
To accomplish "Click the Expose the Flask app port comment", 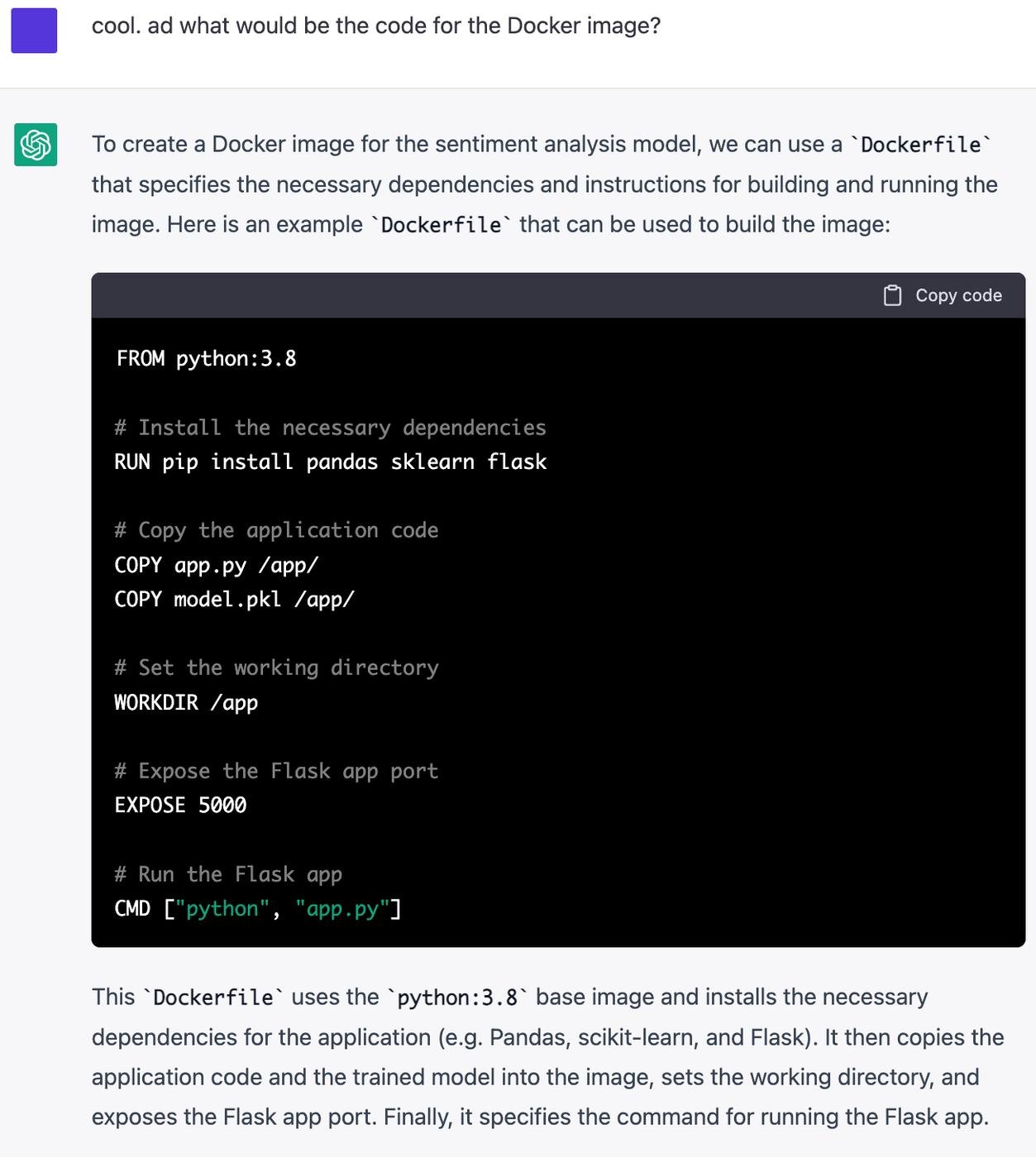I will pyautogui.click(x=276, y=771).
